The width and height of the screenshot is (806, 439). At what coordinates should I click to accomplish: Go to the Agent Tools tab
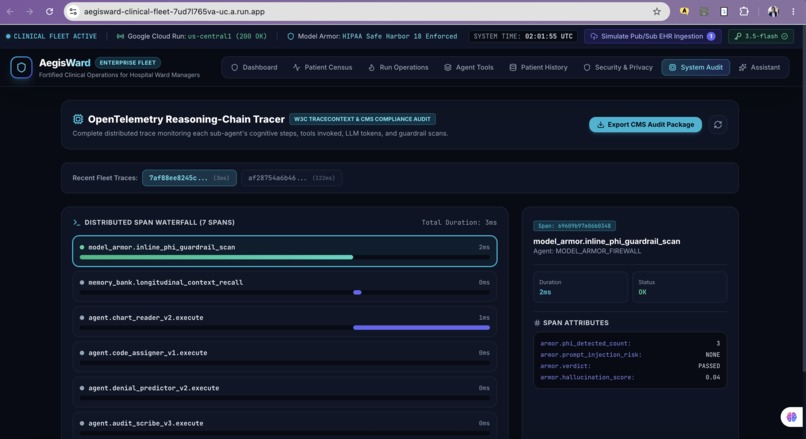(x=469, y=67)
